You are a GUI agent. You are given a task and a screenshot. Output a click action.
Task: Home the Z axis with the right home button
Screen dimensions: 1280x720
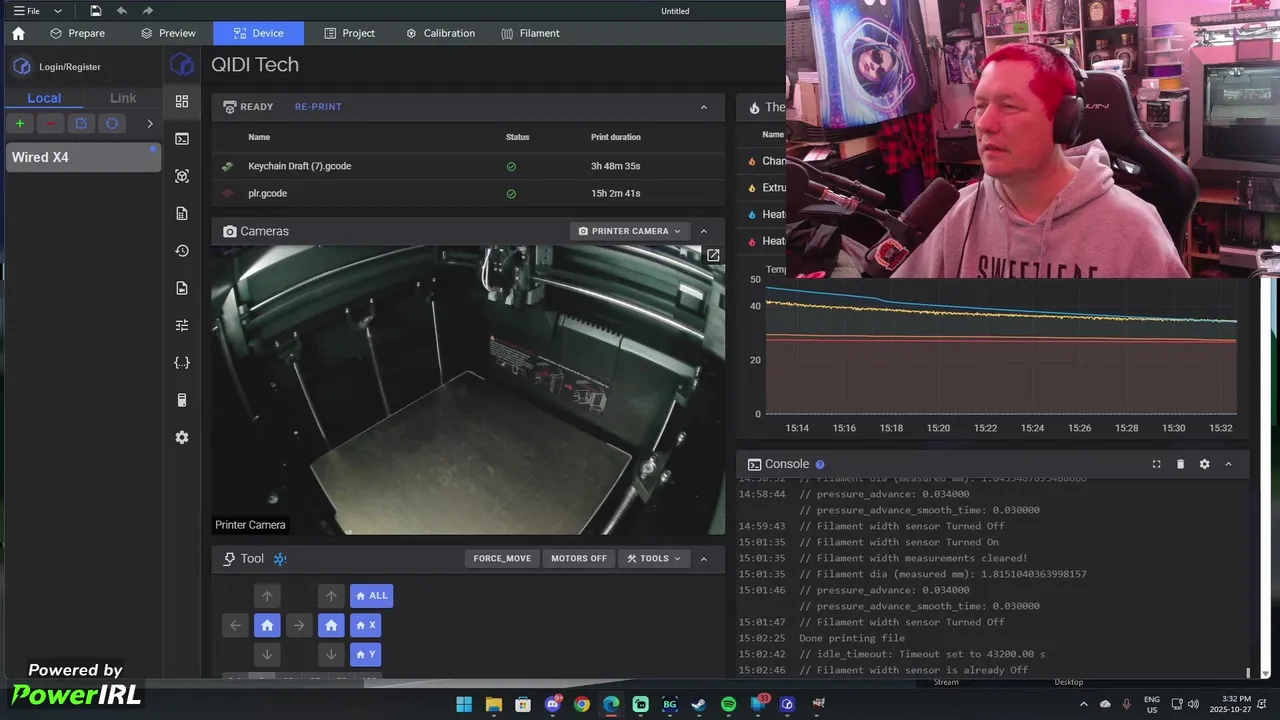coord(331,625)
